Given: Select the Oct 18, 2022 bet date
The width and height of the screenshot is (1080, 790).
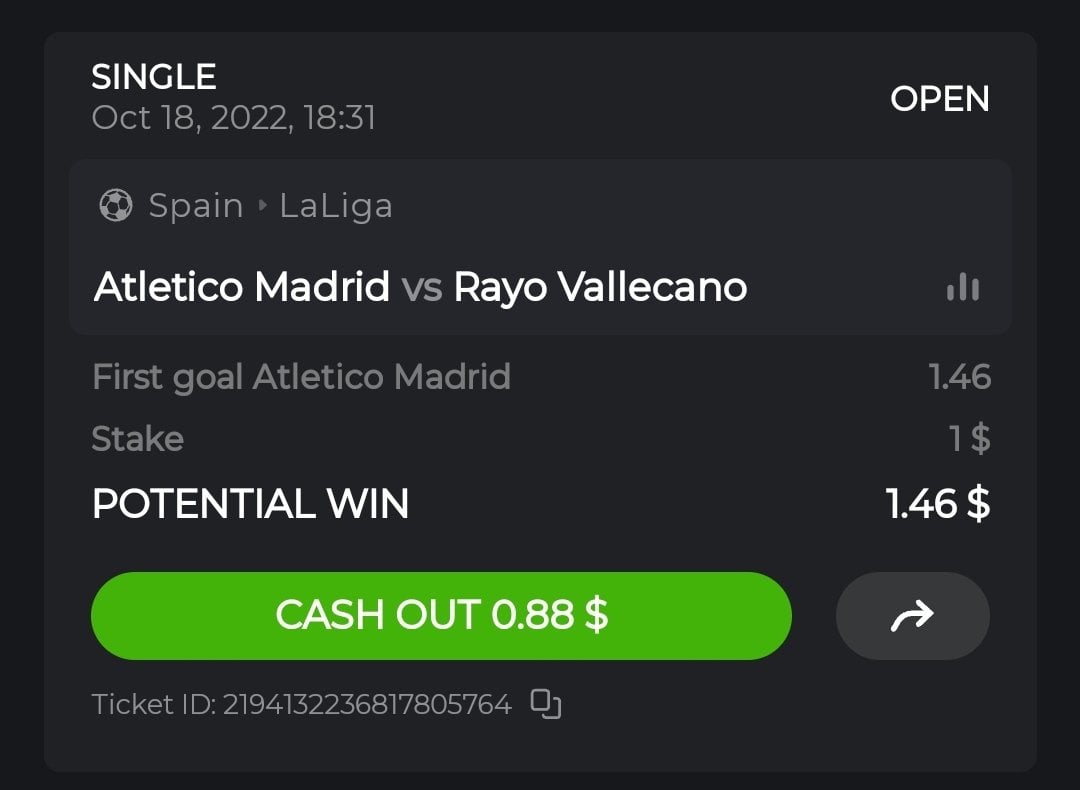Looking at the screenshot, I should (233, 118).
